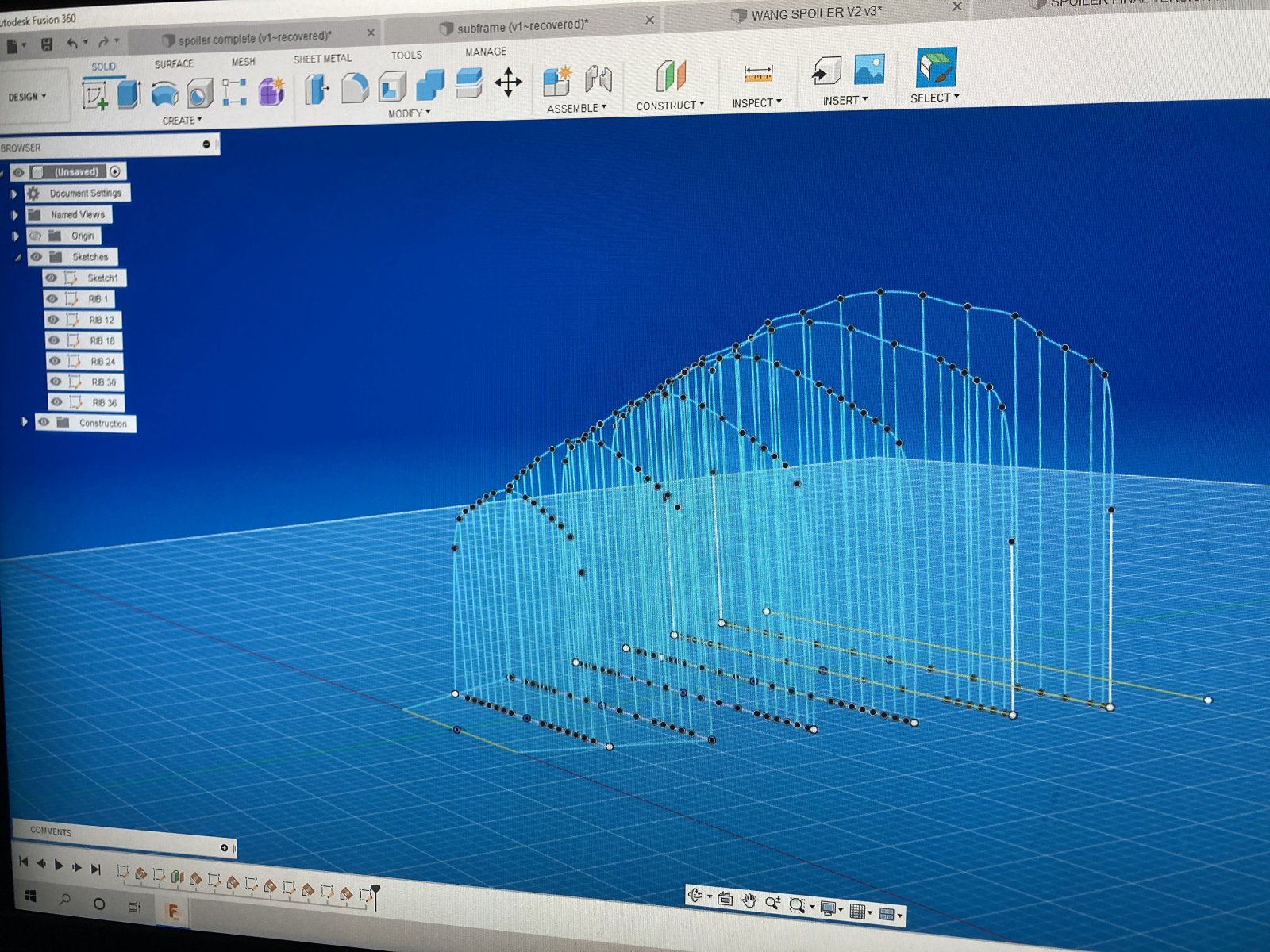Image resolution: width=1270 pixels, height=952 pixels.
Task: Expand the Construction folder
Action: [x=24, y=423]
